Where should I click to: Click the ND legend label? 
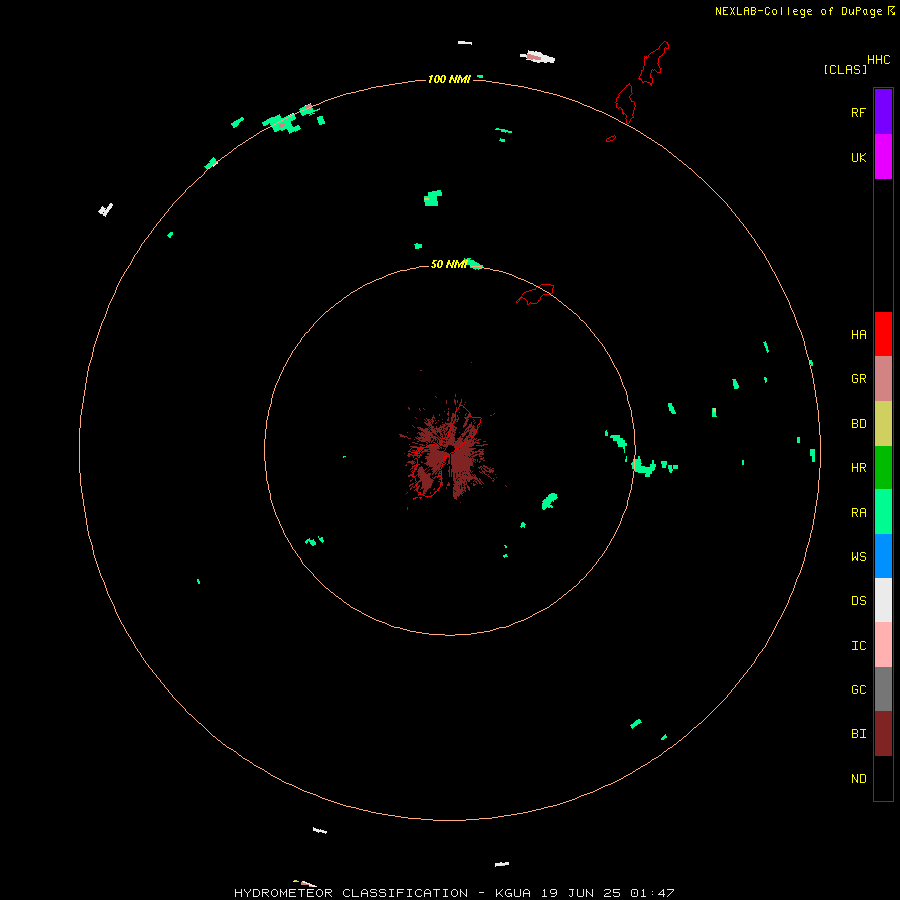point(858,779)
